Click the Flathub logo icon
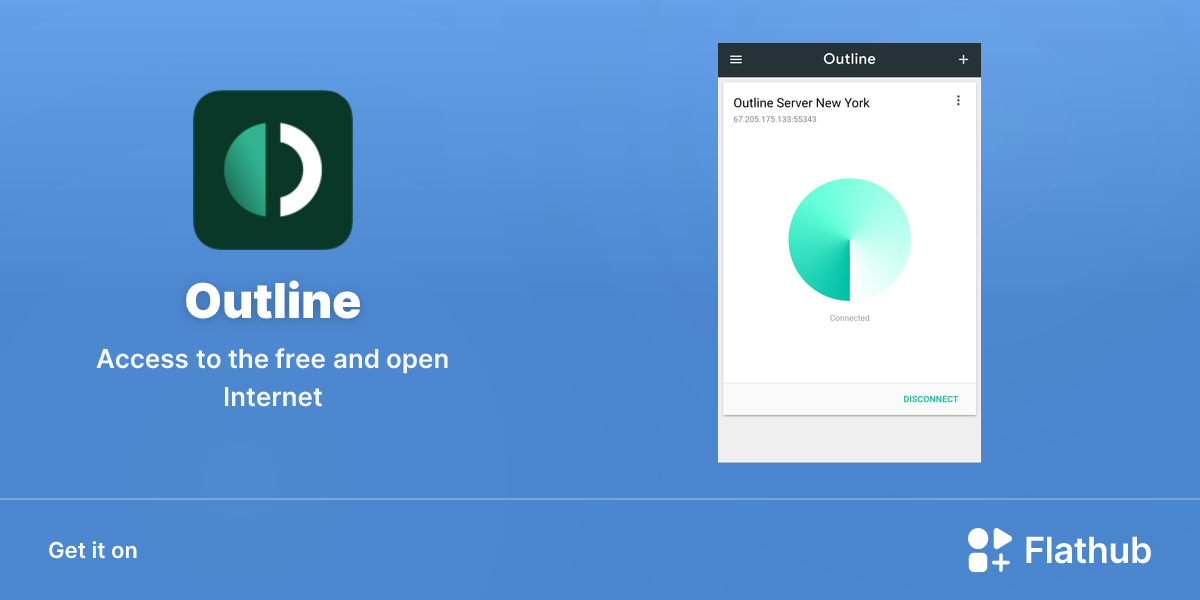The image size is (1200, 600). pyautogui.click(x=989, y=550)
